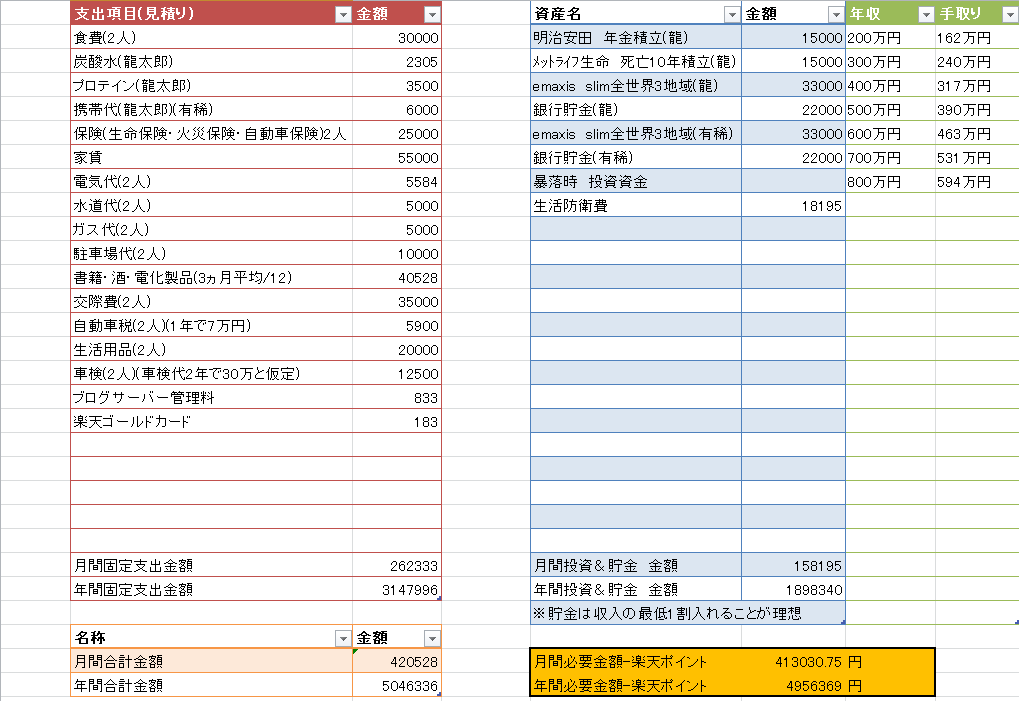
Task: Click the 55000 rent amount
Action: point(397,158)
